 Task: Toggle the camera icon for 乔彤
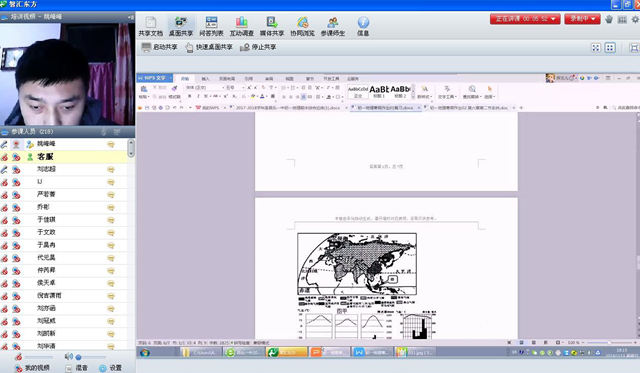click(16, 207)
